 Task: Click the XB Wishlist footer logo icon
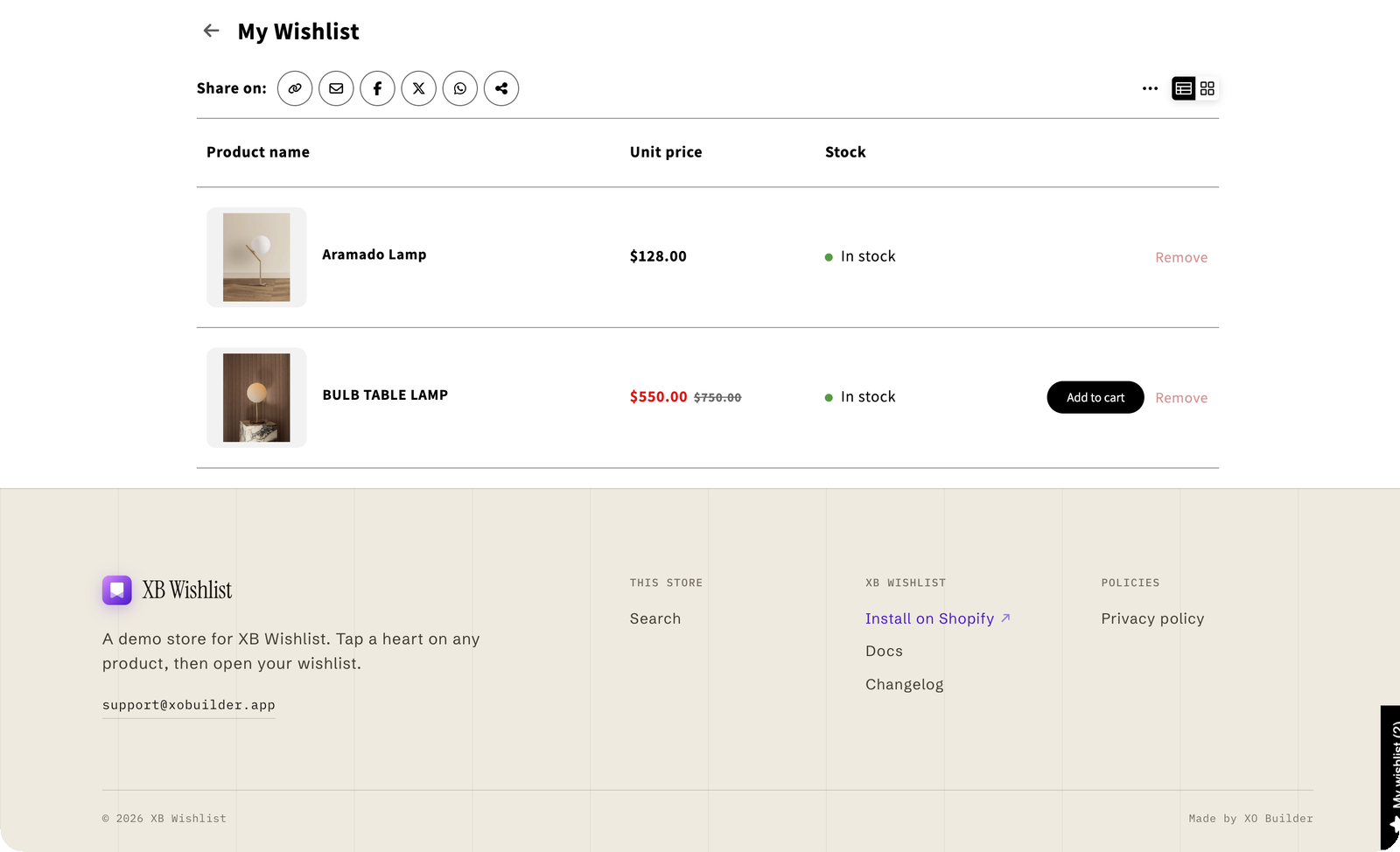pos(117,590)
